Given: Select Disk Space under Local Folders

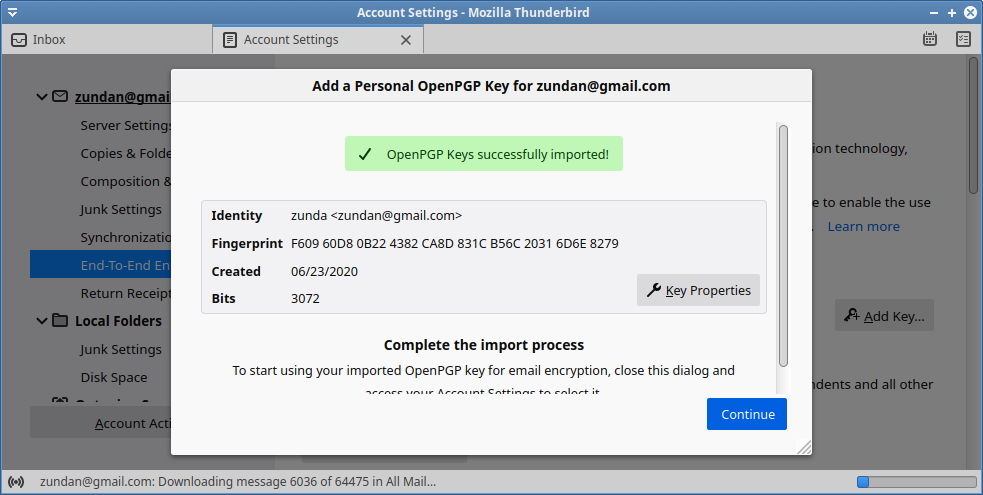Looking at the screenshot, I should point(113,378).
